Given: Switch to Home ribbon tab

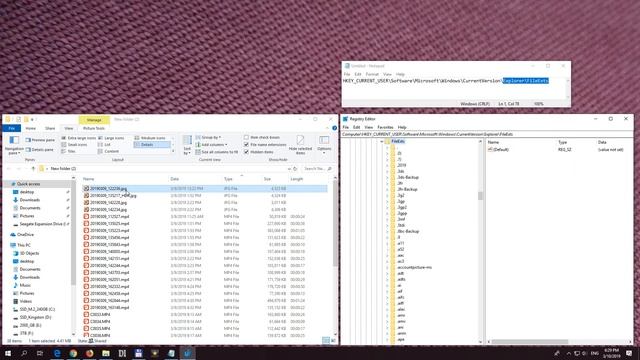Looking at the screenshot, I should (31, 128).
